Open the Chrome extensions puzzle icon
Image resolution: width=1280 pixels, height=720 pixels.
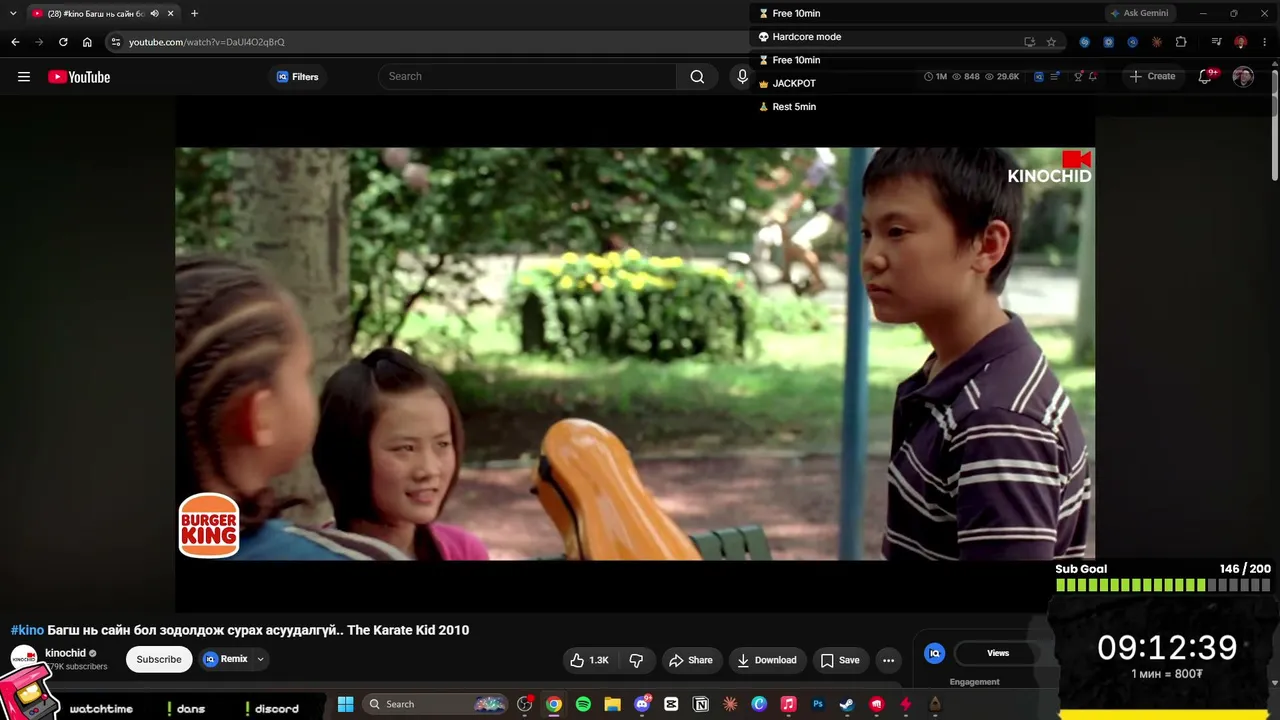pos(1181,42)
